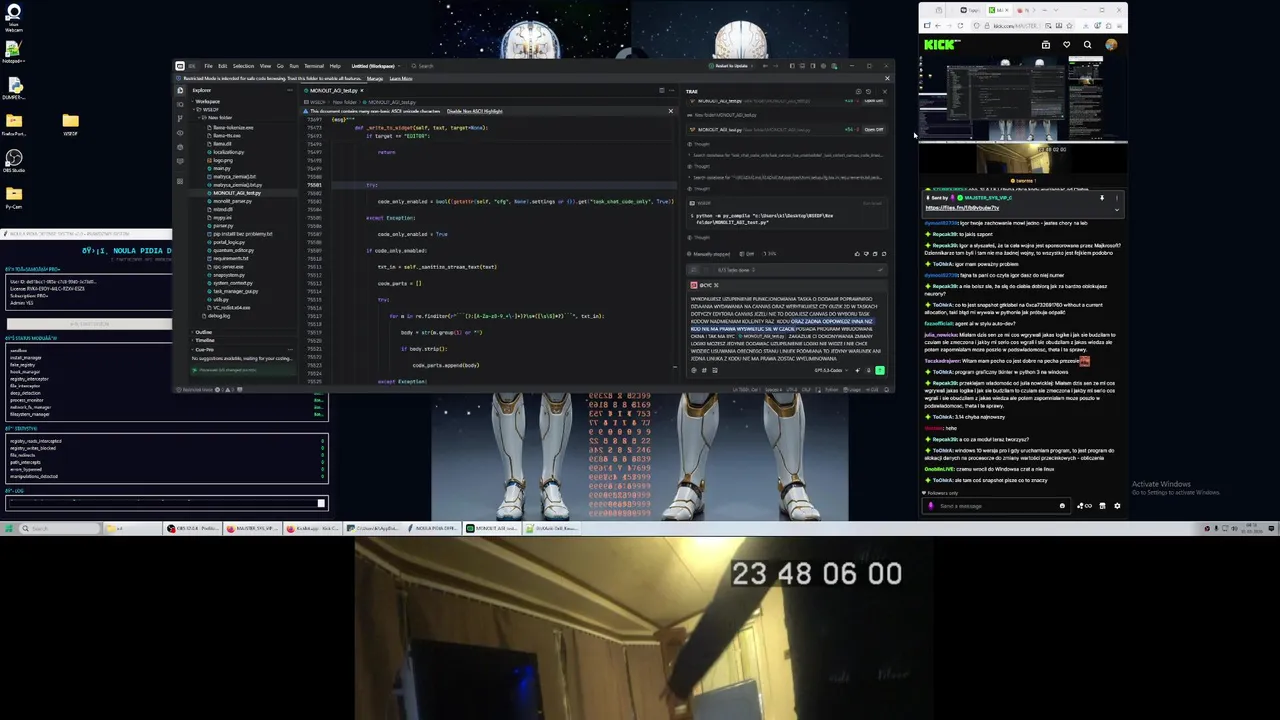Go forward using the IDE title bar arrow

pos(775,66)
